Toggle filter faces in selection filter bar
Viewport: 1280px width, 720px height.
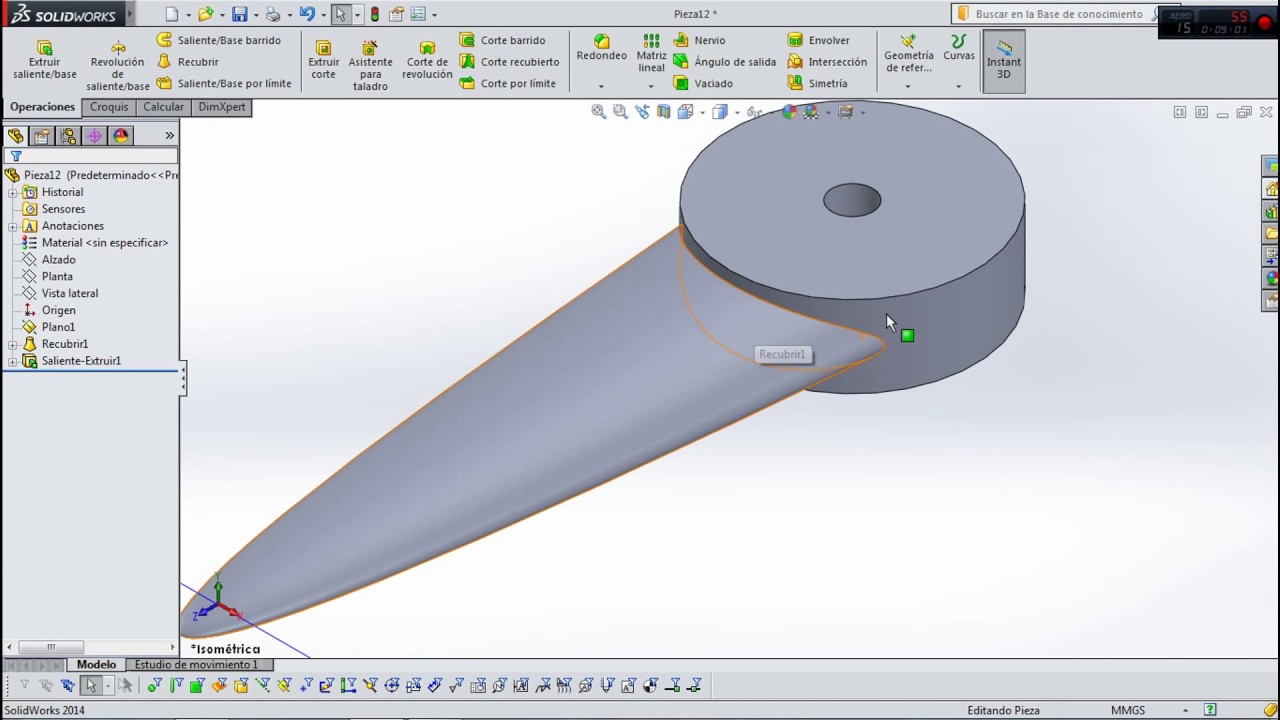197,685
